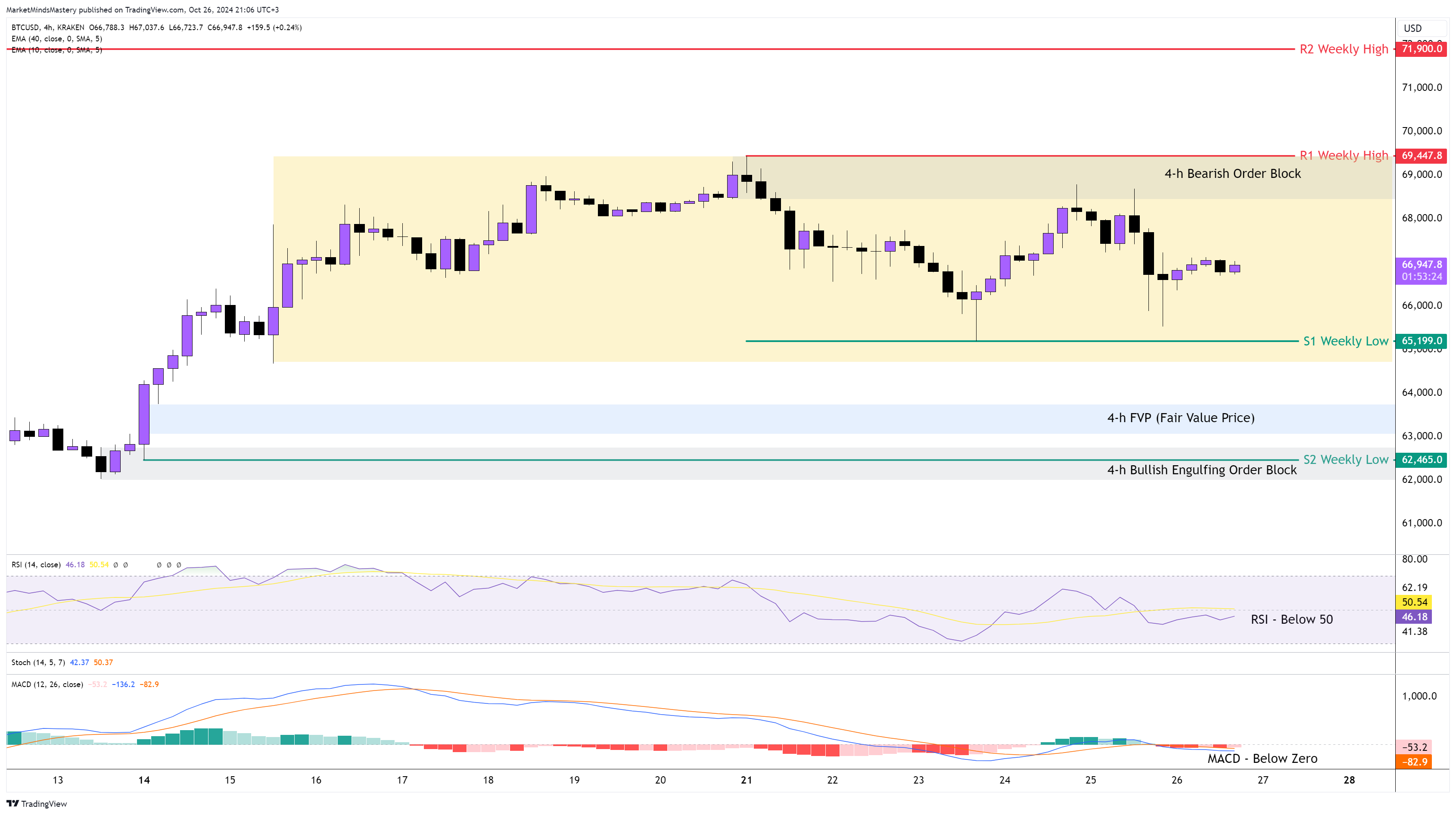The height and width of the screenshot is (815, 1456).
Task: Select the 4-h FVP (Fair Value Price) label
Action: [x=1180, y=418]
